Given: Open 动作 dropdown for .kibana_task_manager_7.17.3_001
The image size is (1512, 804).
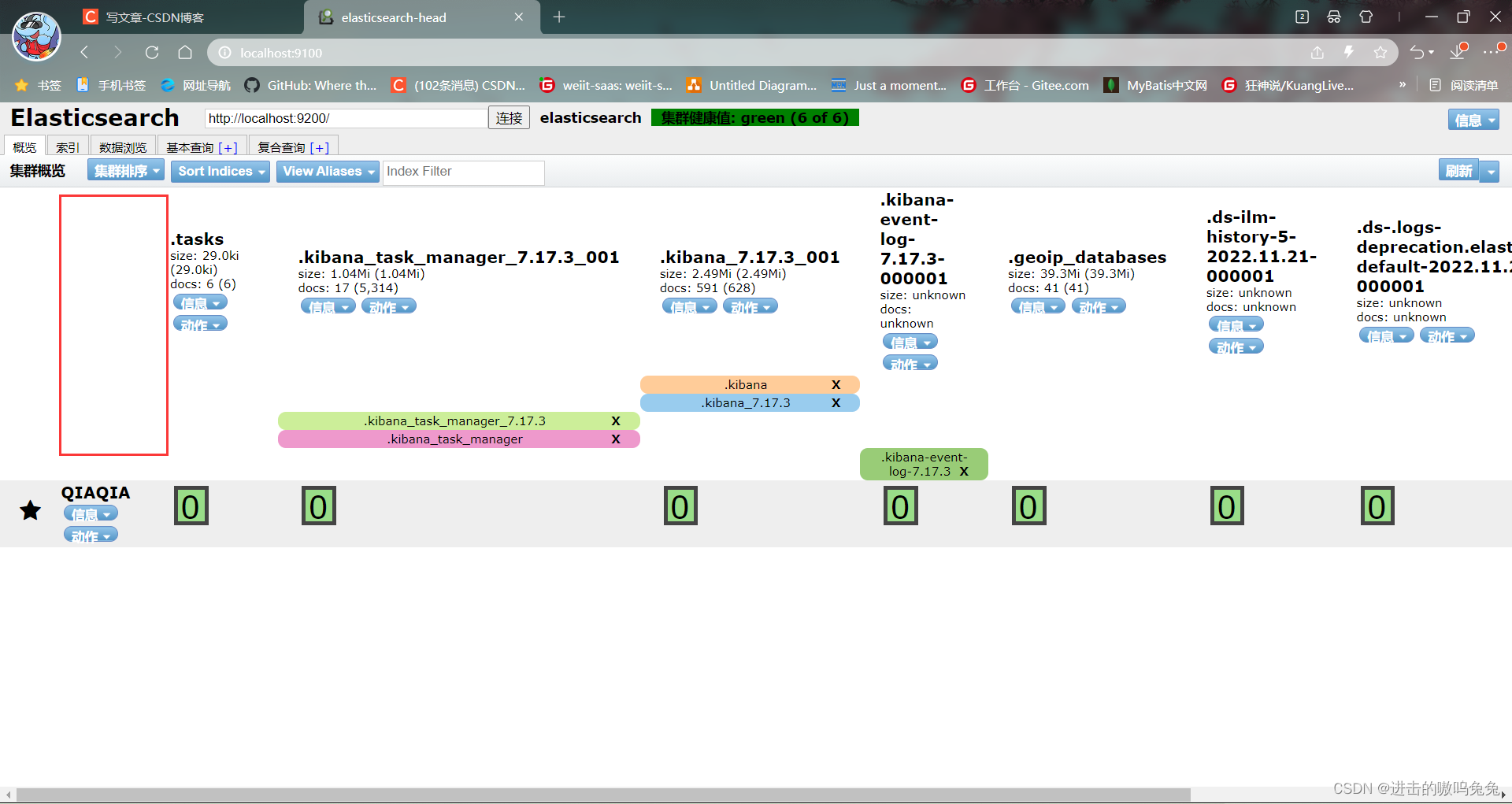Looking at the screenshot, I should [389, 306].
